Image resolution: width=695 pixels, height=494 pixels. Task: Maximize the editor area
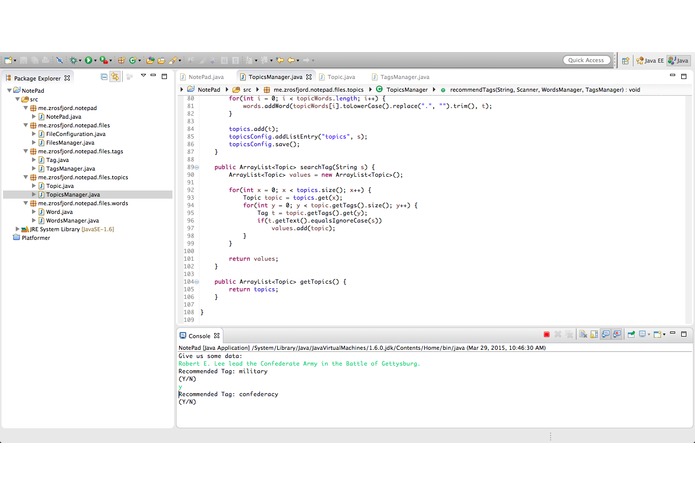click(x=684, y=76)
